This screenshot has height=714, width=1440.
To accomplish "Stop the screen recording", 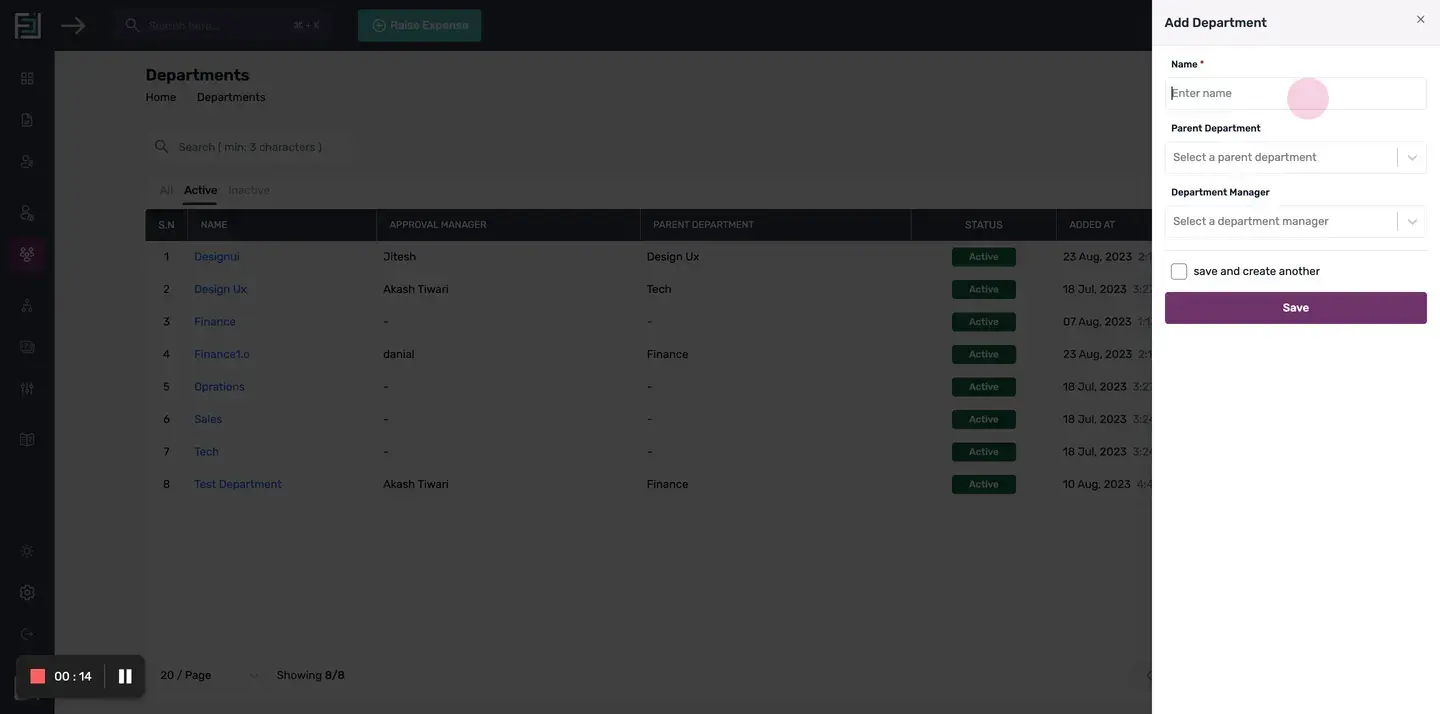I will click(x=38, y=677).
